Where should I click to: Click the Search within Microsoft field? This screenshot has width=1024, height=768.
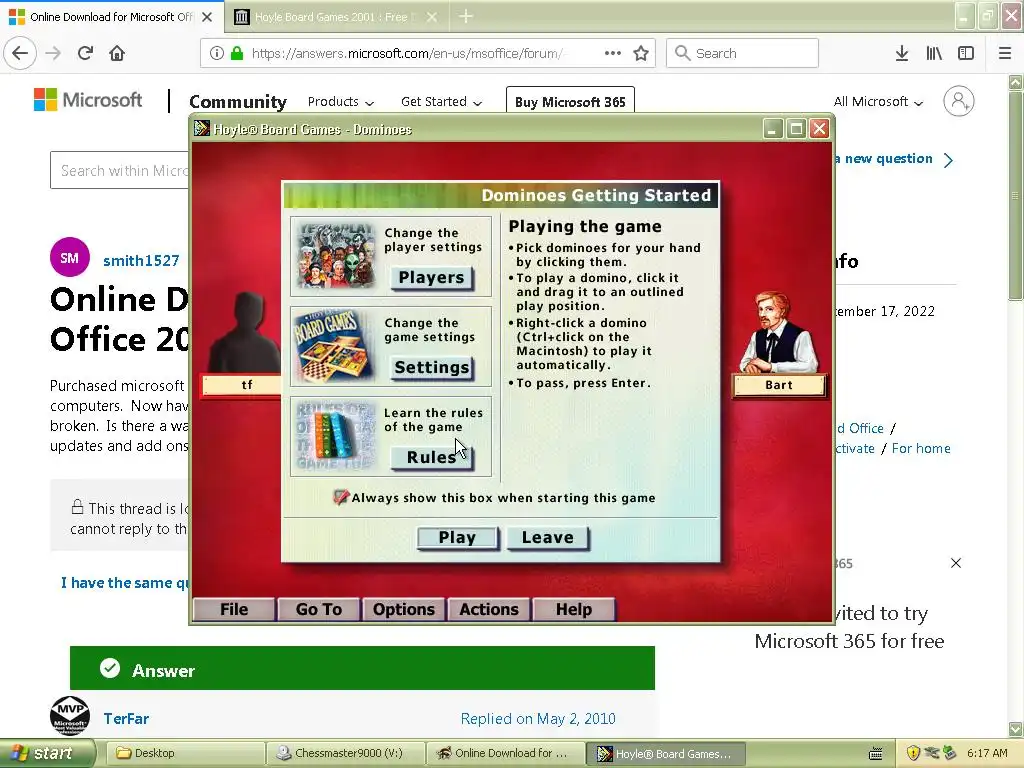[120, 170]
